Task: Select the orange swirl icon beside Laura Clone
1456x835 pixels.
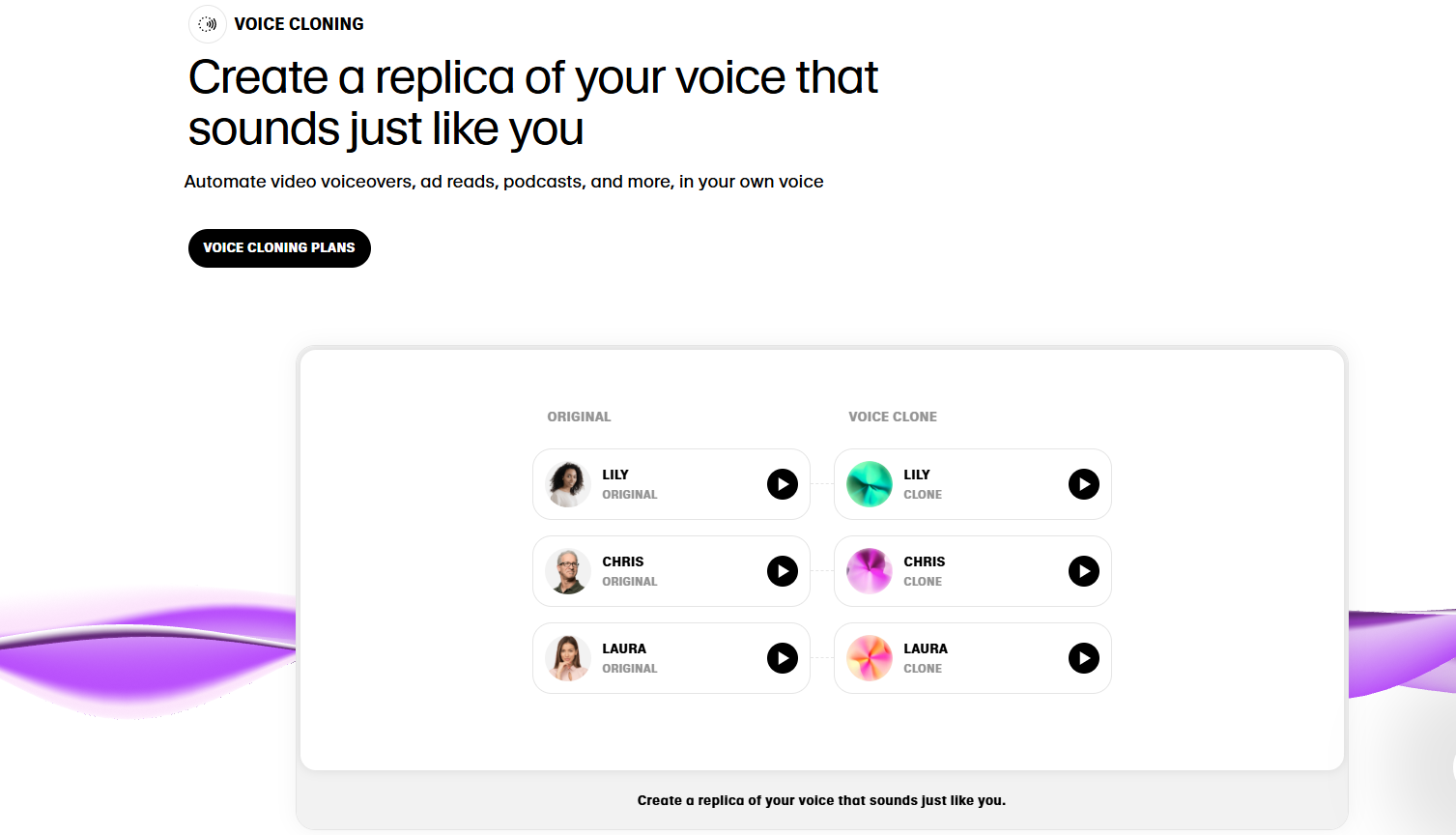Action: pos(869,658)
